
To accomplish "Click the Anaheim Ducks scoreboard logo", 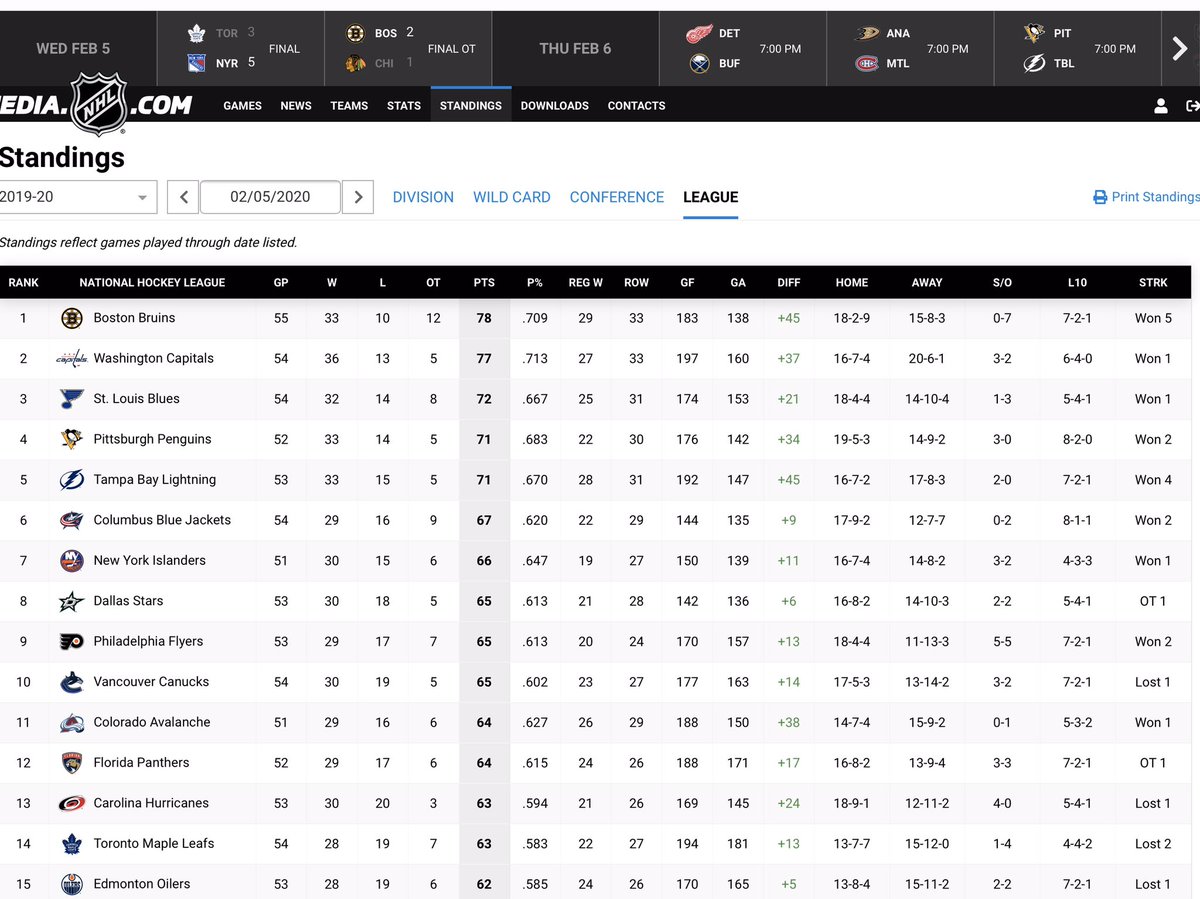I will coord(867,34).
